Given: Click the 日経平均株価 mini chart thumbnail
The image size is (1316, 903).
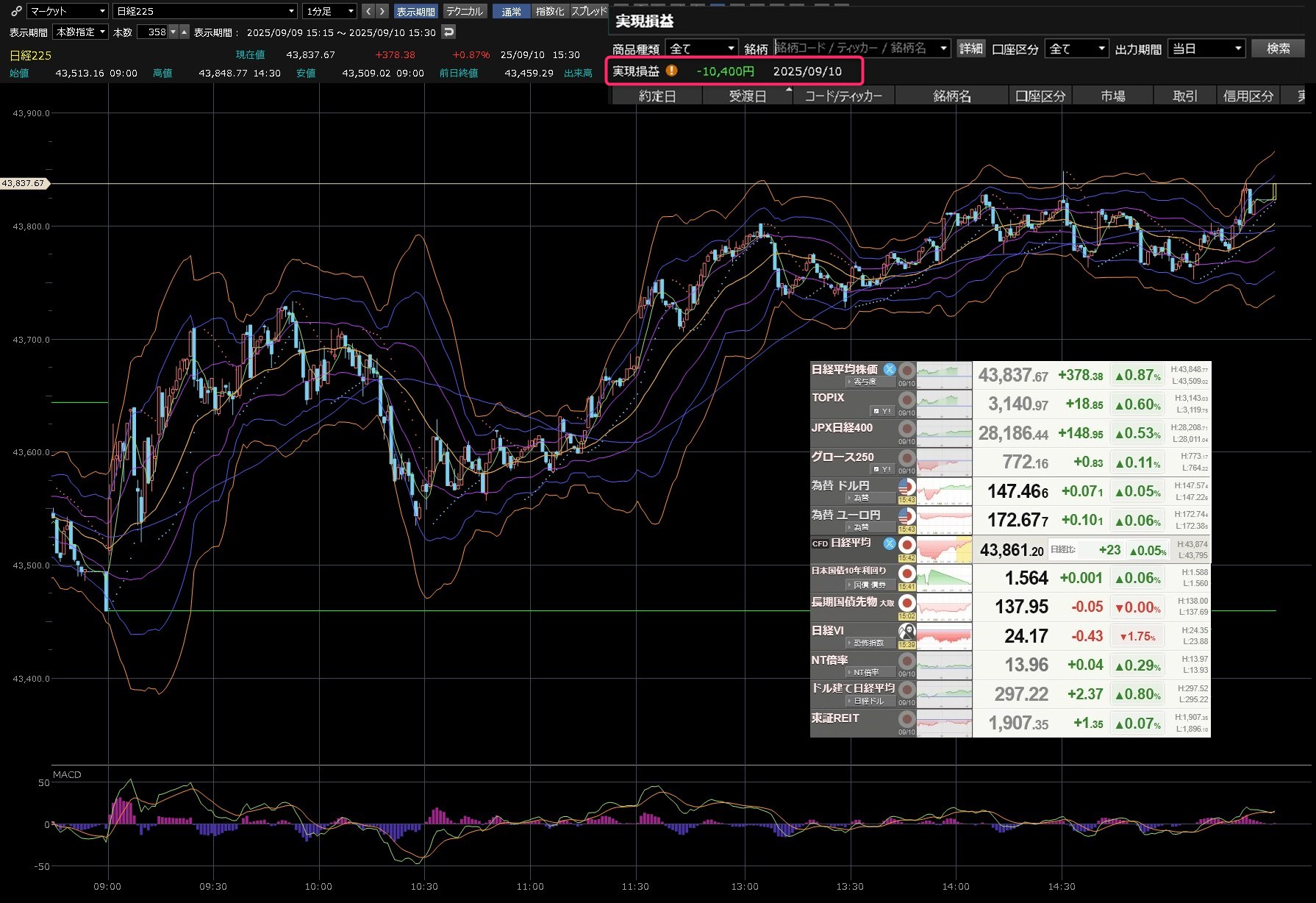Looking at the screenshot, I should coord(944,375).
